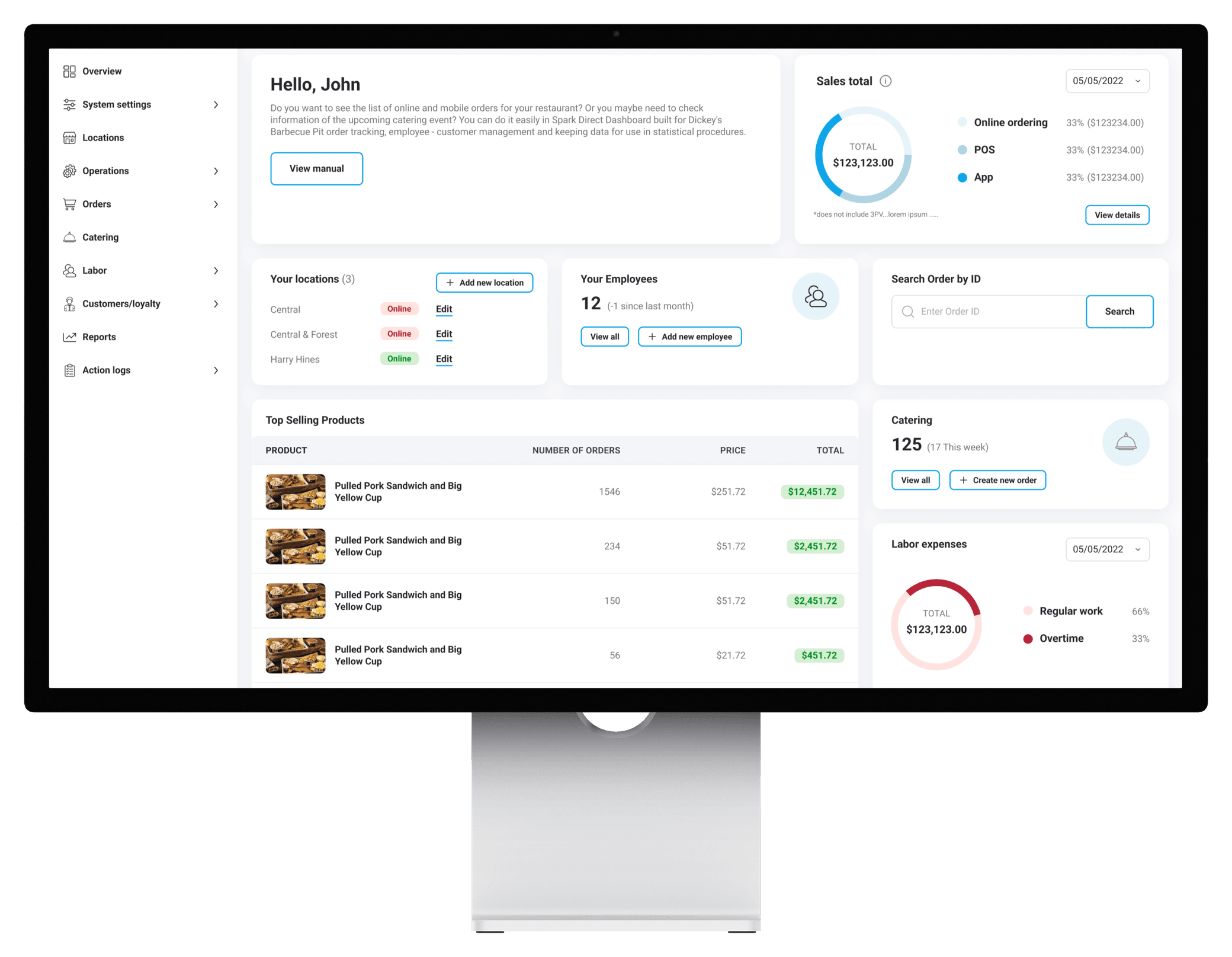The width and height of the screenshot is (1232, 957).
Task: Click Add new employee button
Action: coord(689,337)
